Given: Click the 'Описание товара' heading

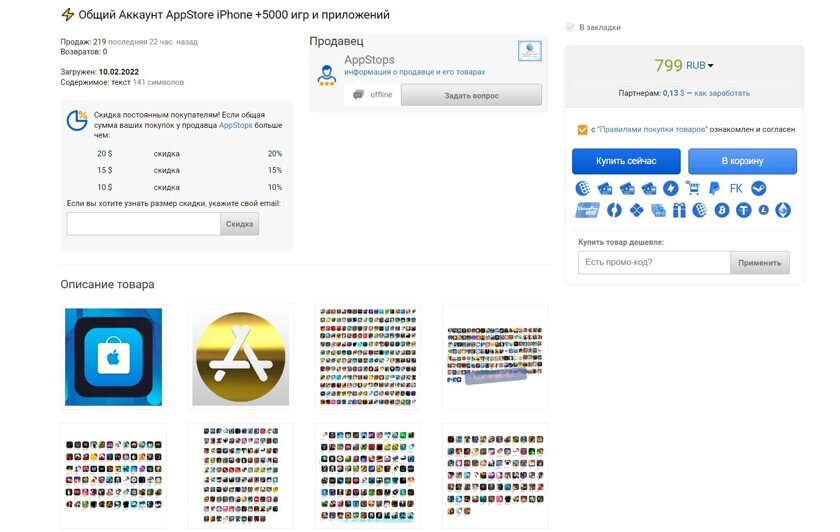Looking at the screenshot, I should click(107, 284).
